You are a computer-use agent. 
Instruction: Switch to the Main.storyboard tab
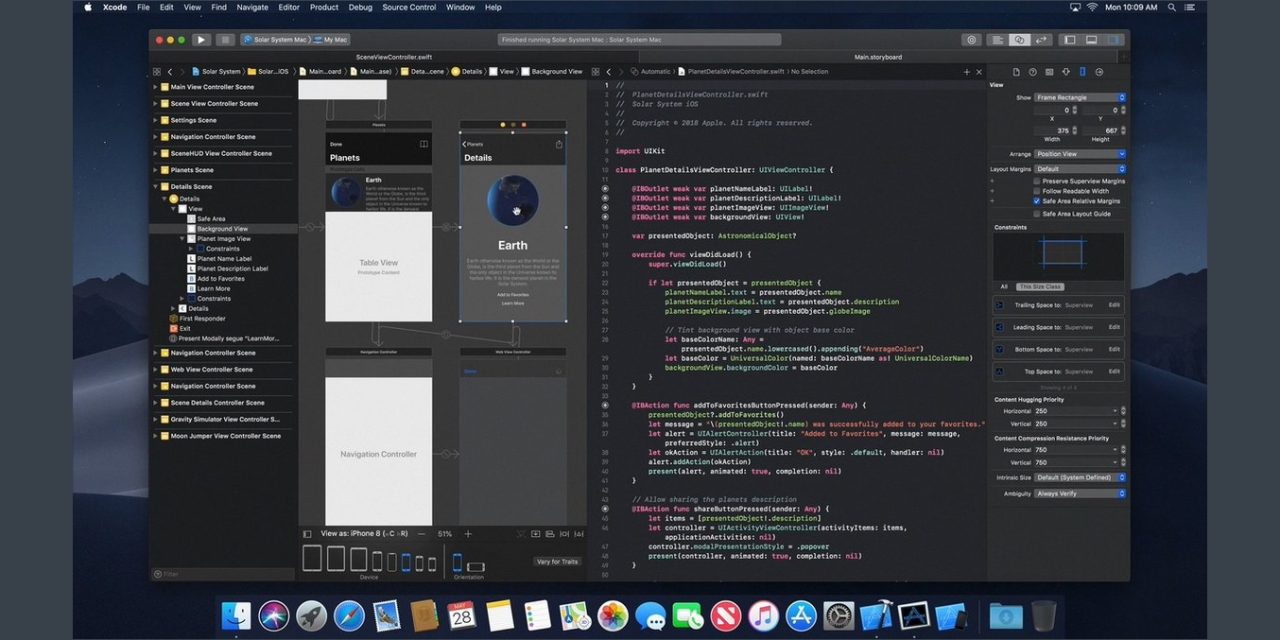click(877, 57)
